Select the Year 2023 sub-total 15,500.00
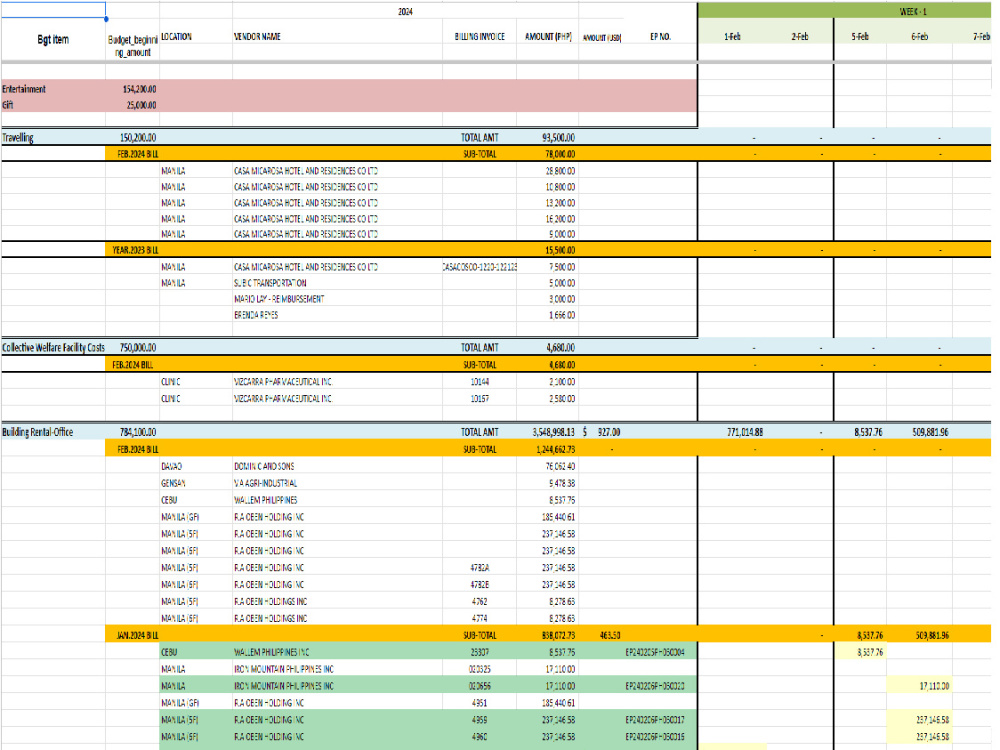This screenshot has width=1000, height=750. pos(557,251)
